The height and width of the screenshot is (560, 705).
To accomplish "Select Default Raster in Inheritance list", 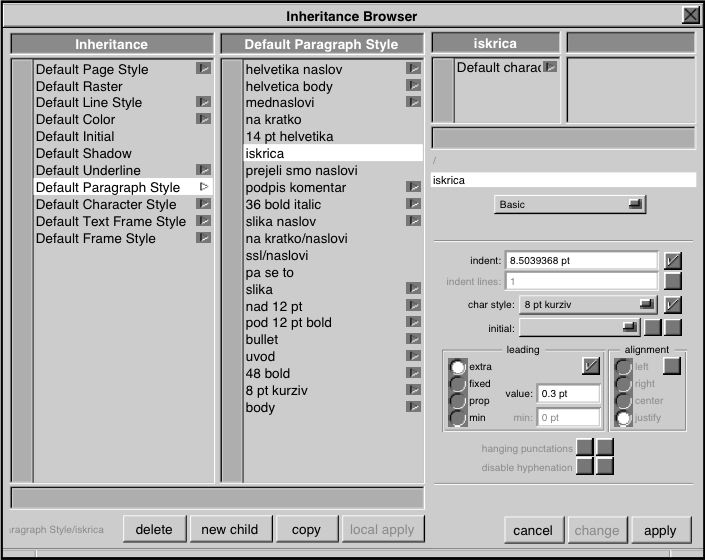I will (123, 86).
